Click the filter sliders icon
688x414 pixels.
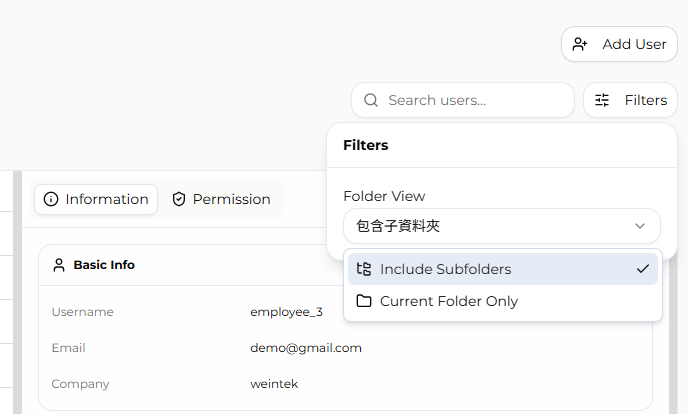pyautogui.click(x=602, y=100)
